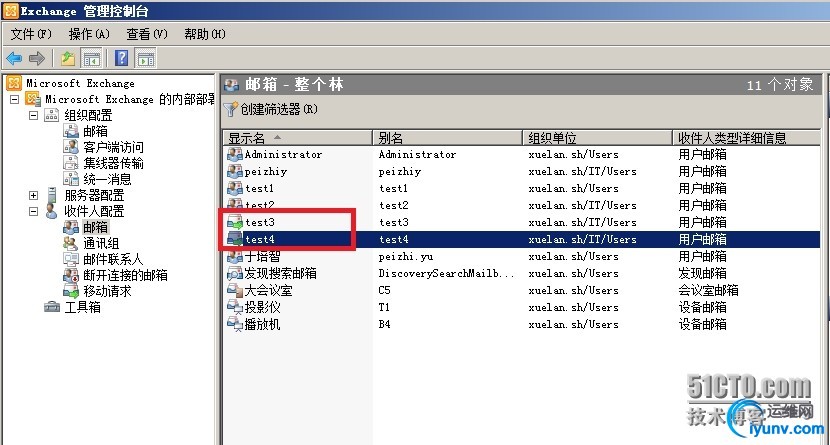Open the 文件(F) menu
Viewport: 830px width, 445px height.
(31, 34)
